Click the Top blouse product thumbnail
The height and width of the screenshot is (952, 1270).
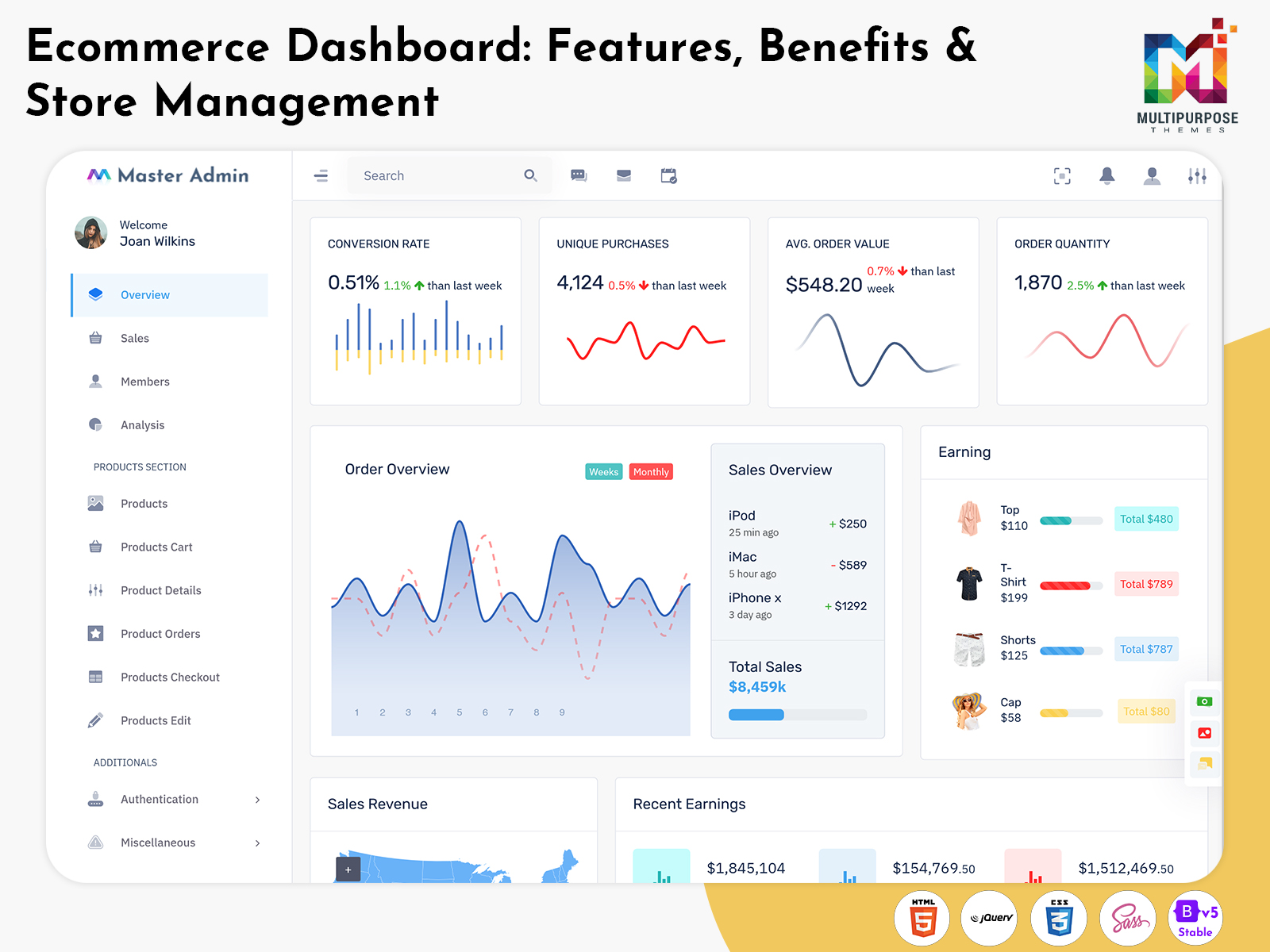click(x=969, y=518)
